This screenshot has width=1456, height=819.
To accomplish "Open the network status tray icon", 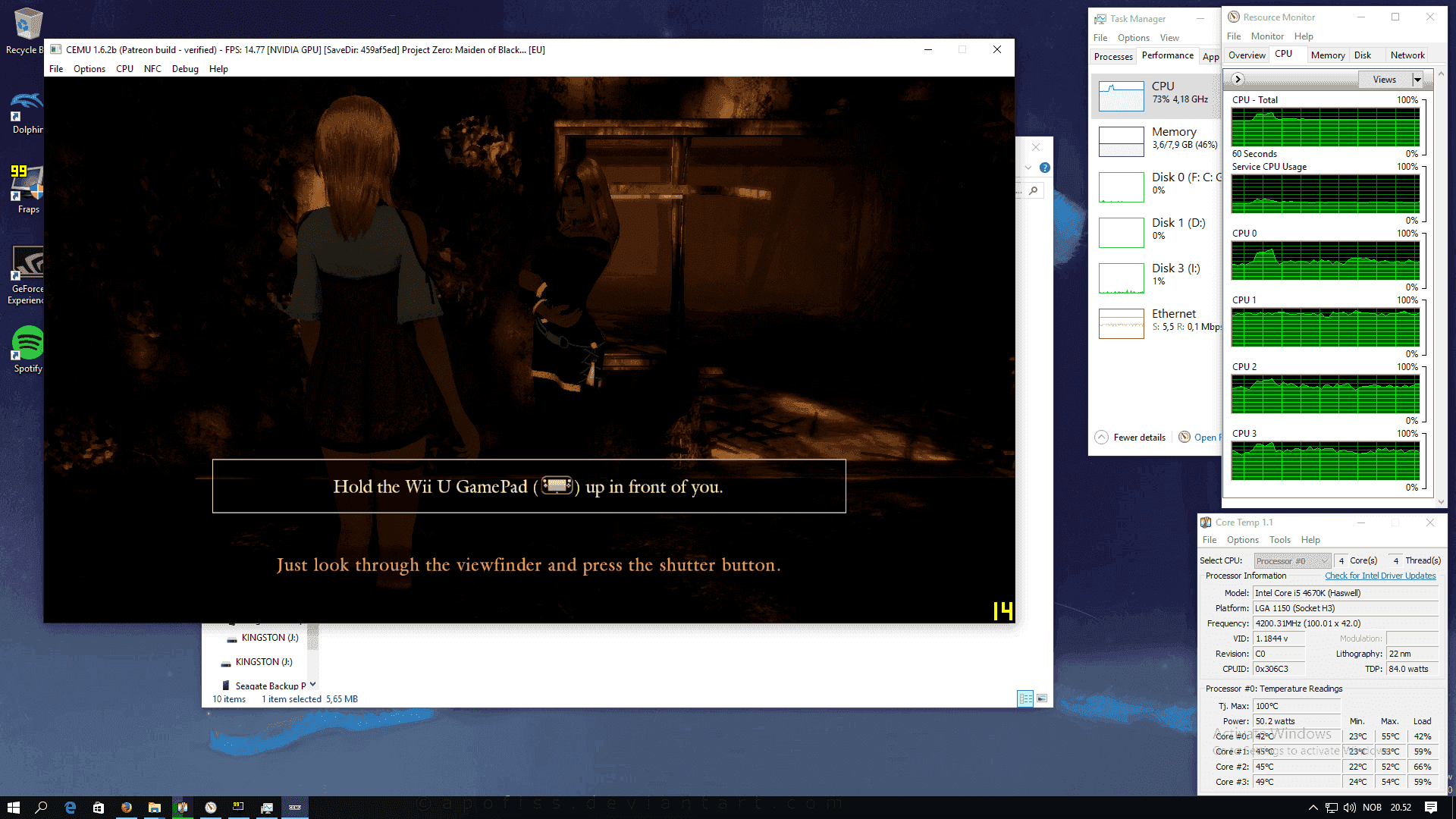I will [1332, 808].
